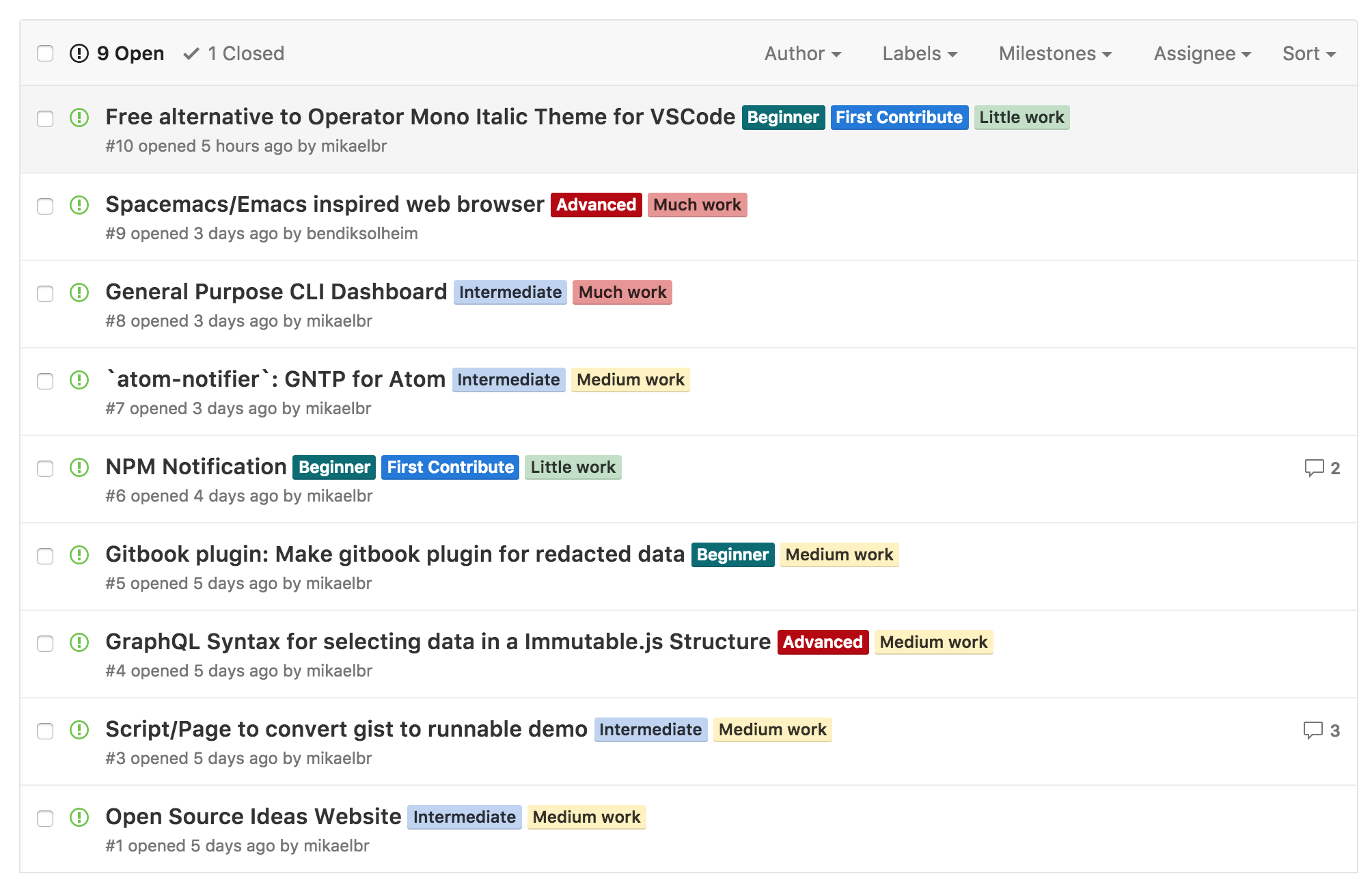Image resolution: width=1372 pixels, height=887 pixels.
Task: Click open-issue icon beside GraphQL Syntax issue
Action: [x=79, y=642]
